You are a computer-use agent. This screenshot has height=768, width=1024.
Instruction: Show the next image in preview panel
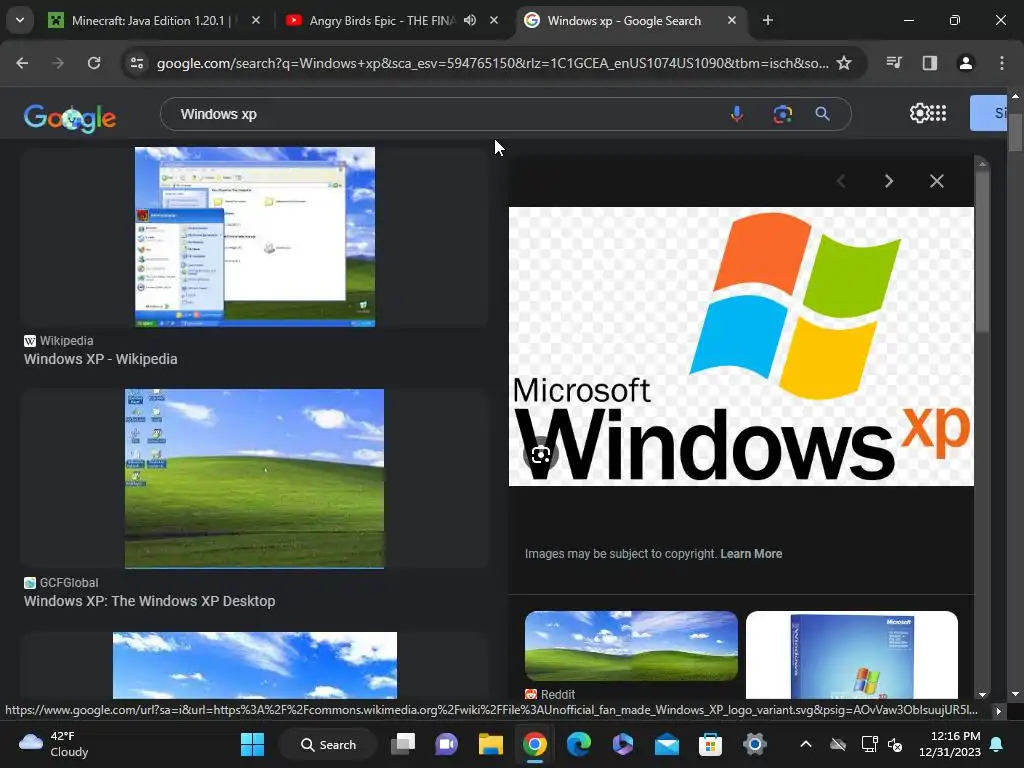(x=888, y=181)
